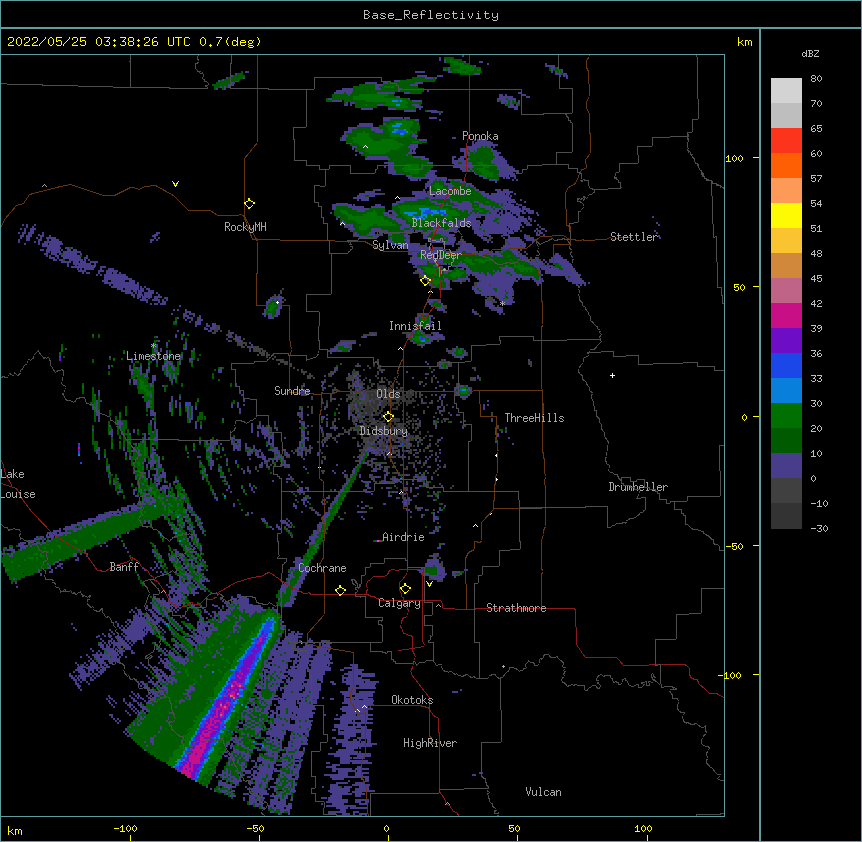The image size is (862, 842).
Task: Pick the brown 45-48 dBZ legend swatch
Action: (x=786, y=266)
